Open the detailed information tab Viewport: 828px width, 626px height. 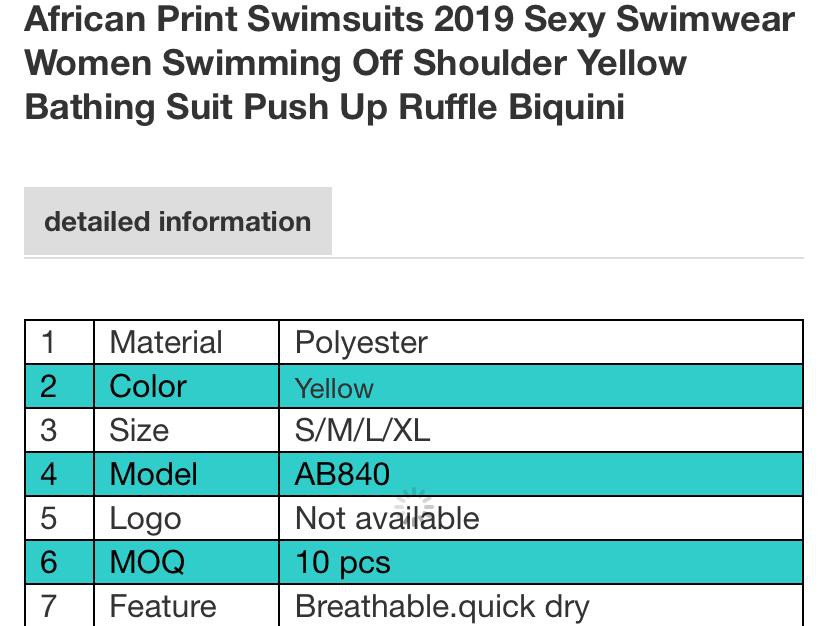(177, 221)
